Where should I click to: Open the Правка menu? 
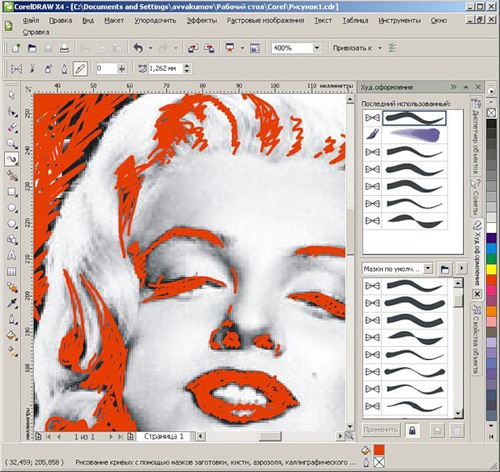60,21
